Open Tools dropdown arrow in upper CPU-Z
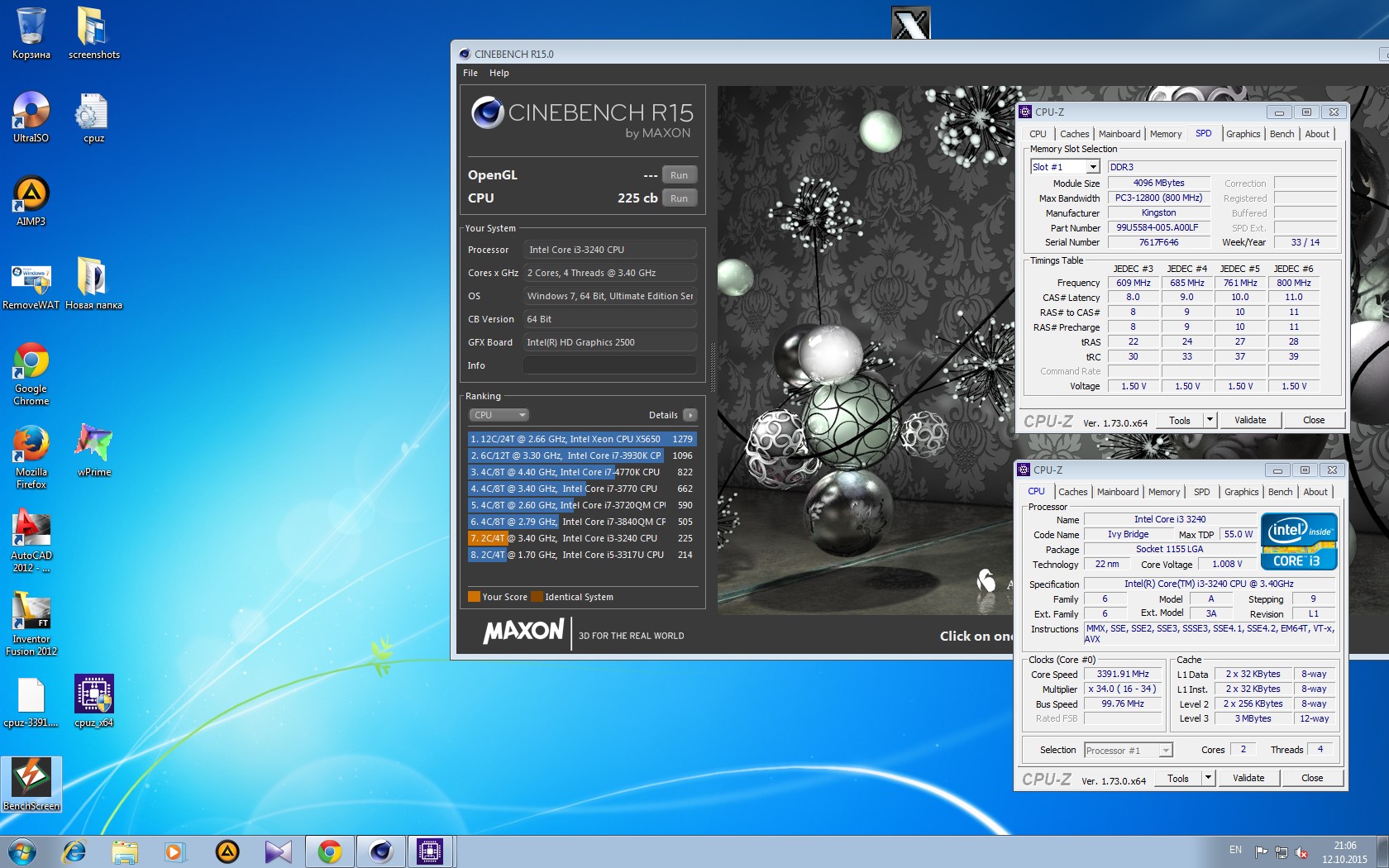 1210,420
